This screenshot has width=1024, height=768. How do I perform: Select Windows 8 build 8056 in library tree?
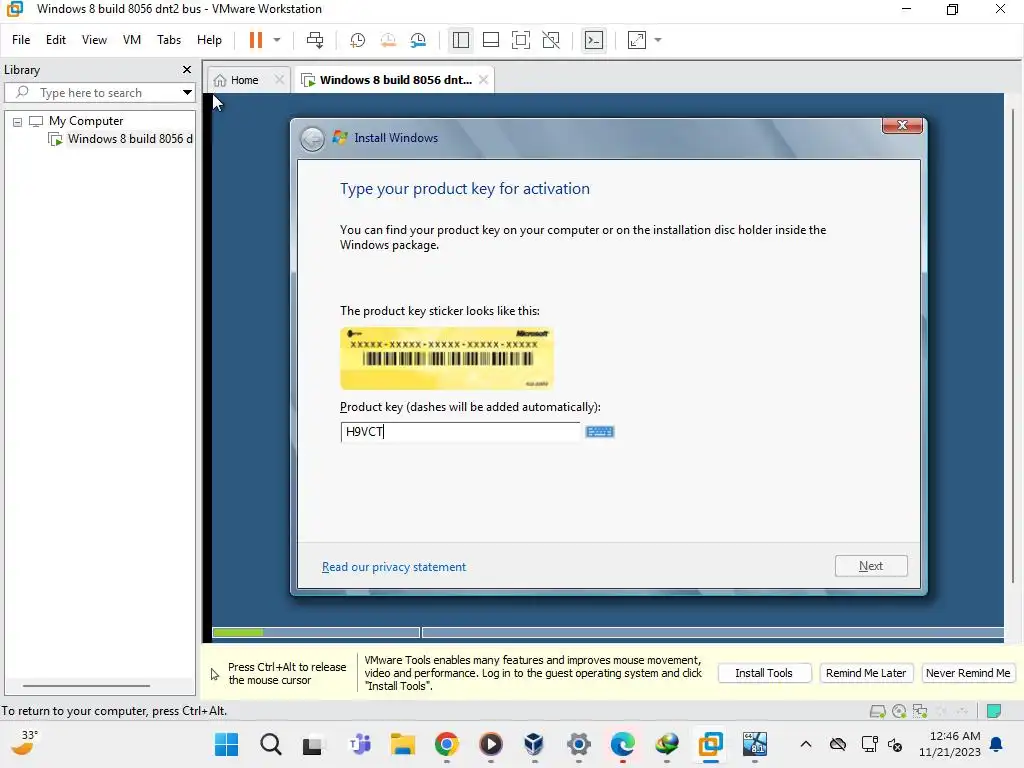[x=121, y=139]
